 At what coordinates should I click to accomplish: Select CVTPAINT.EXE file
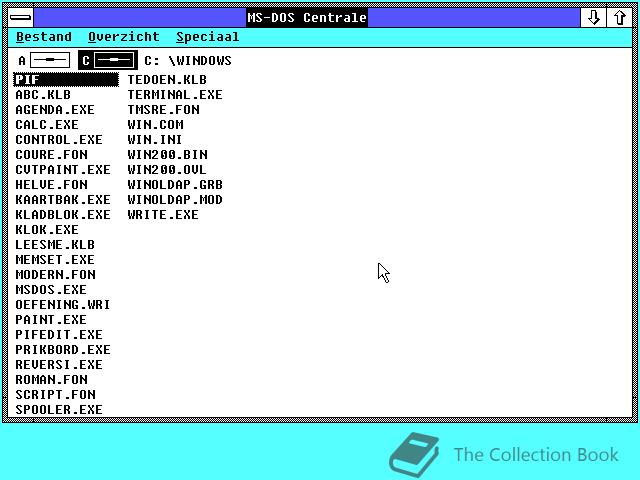[63, 170]
